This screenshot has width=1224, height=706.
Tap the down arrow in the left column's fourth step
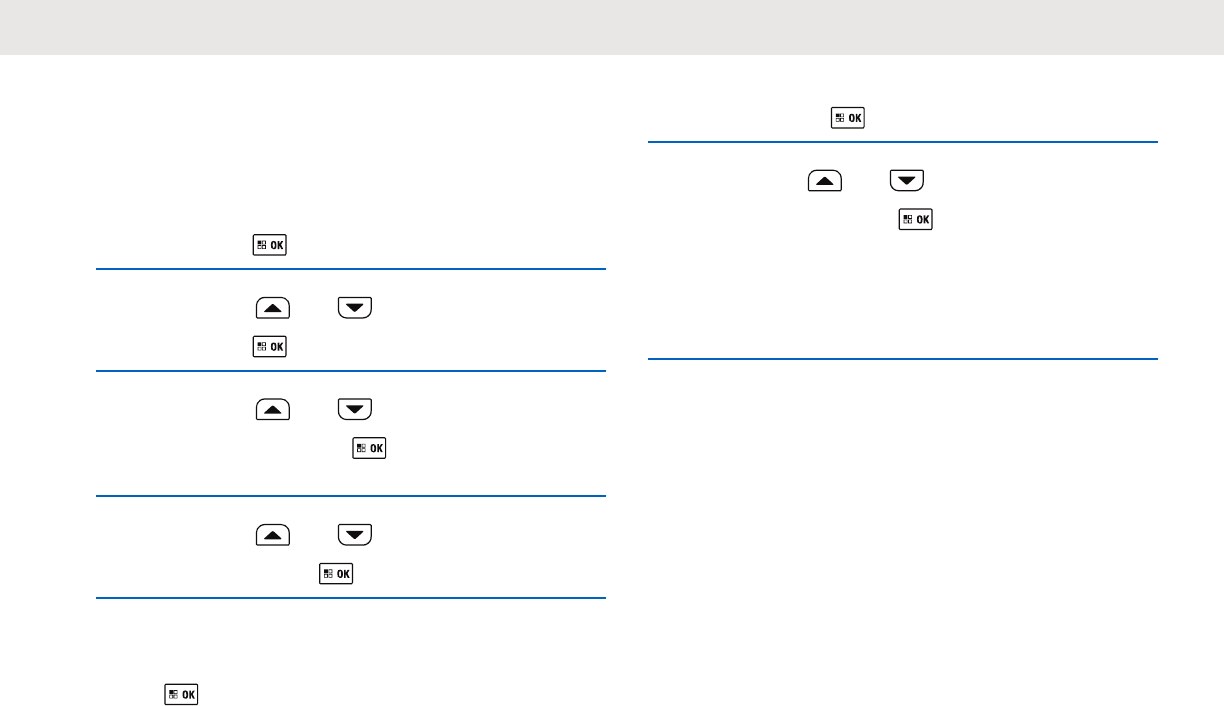tap(354, 534)
